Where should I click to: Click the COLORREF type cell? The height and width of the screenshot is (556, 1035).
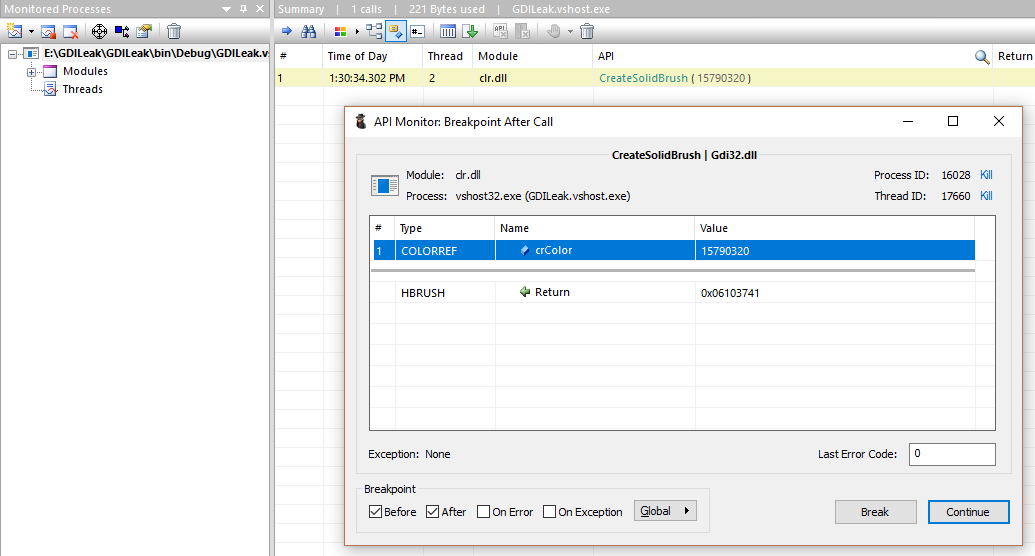429,251
